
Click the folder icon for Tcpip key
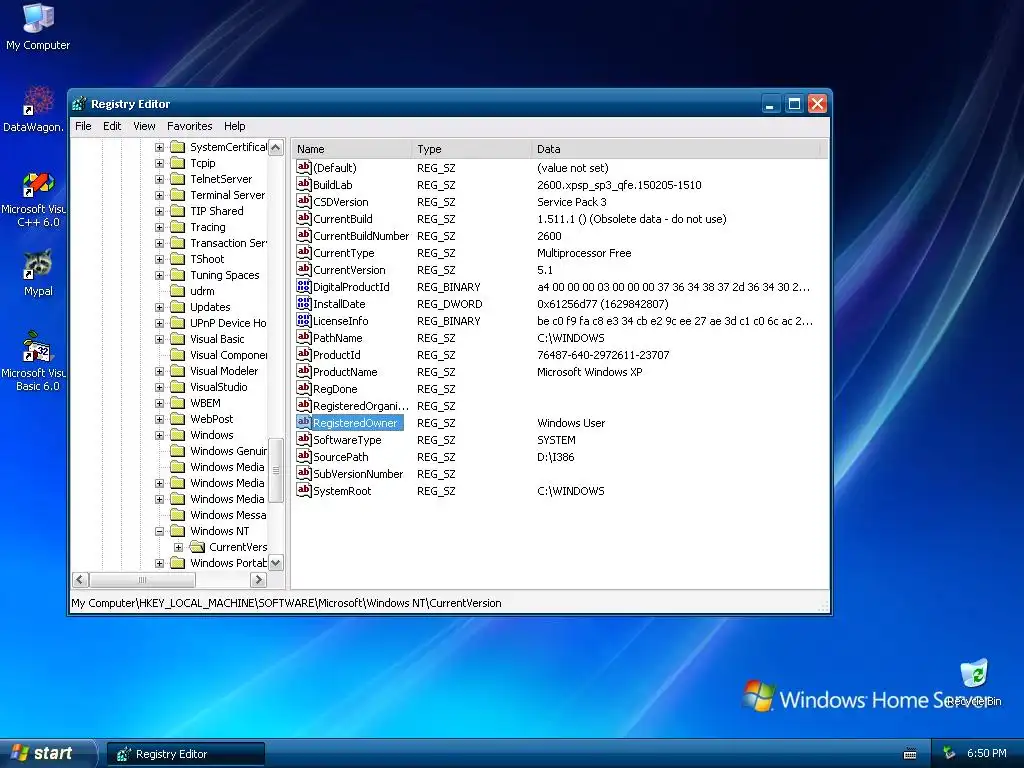(x=178, y=163)
